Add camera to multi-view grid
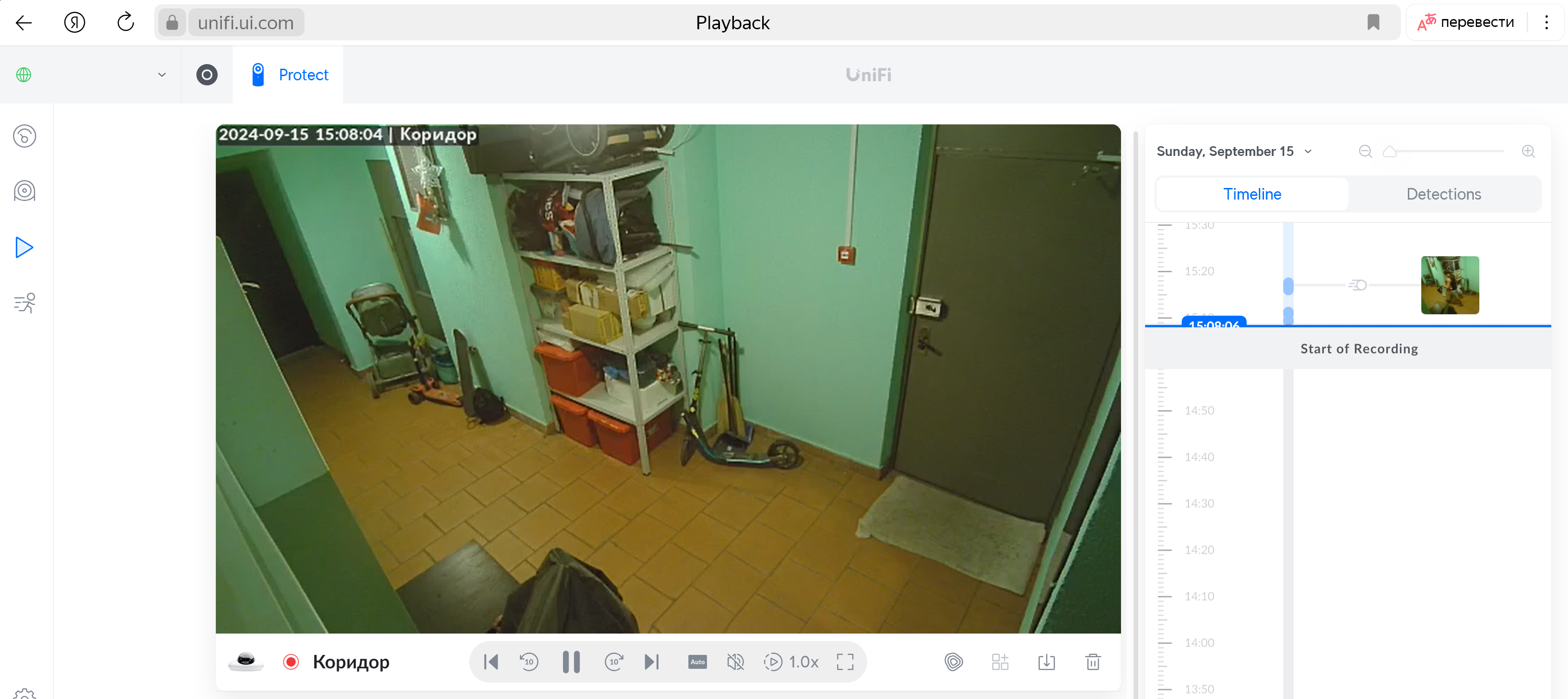 pos(1000,662)
